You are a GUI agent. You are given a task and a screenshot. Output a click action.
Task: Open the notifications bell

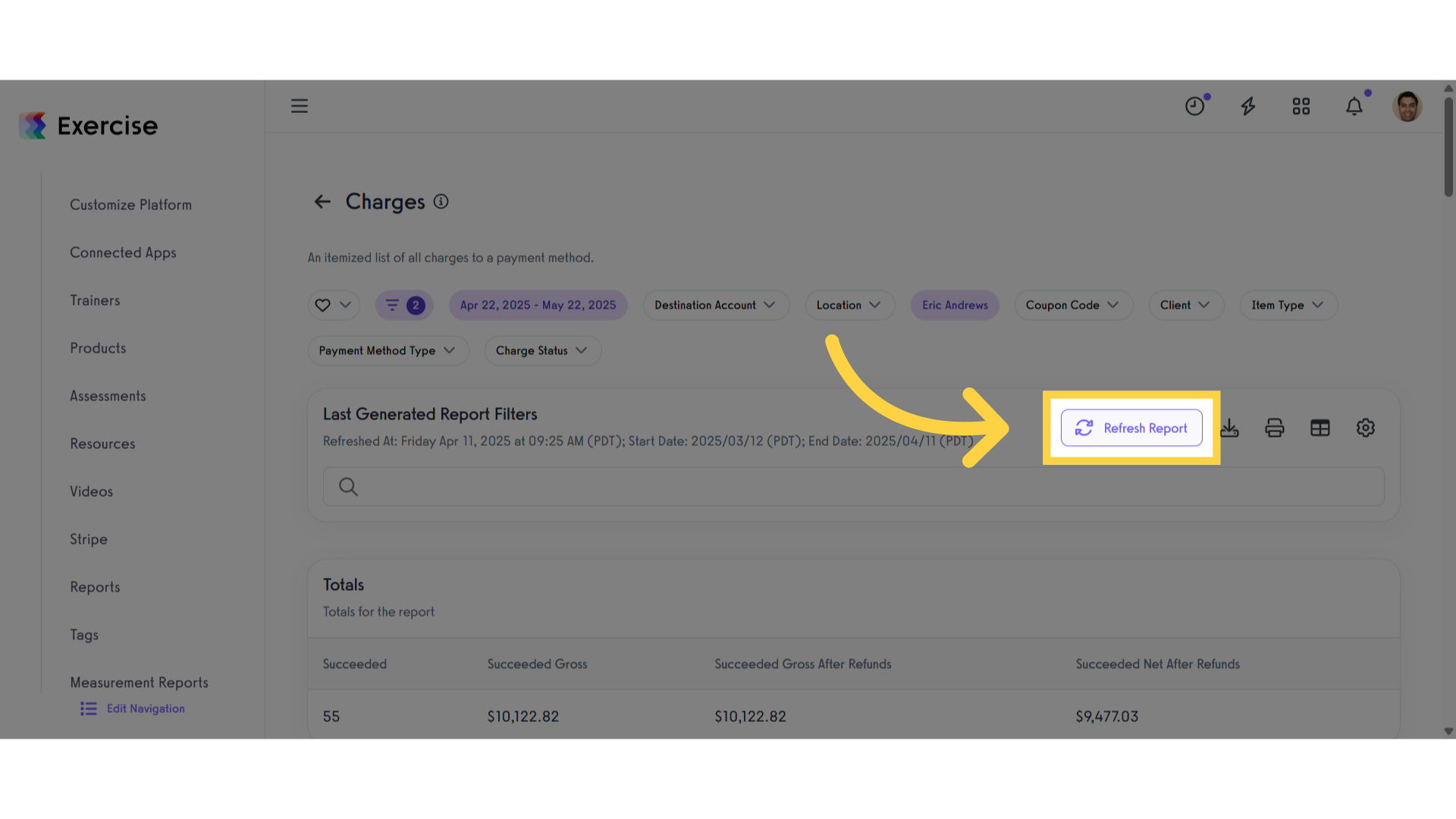coord(1354,106)
